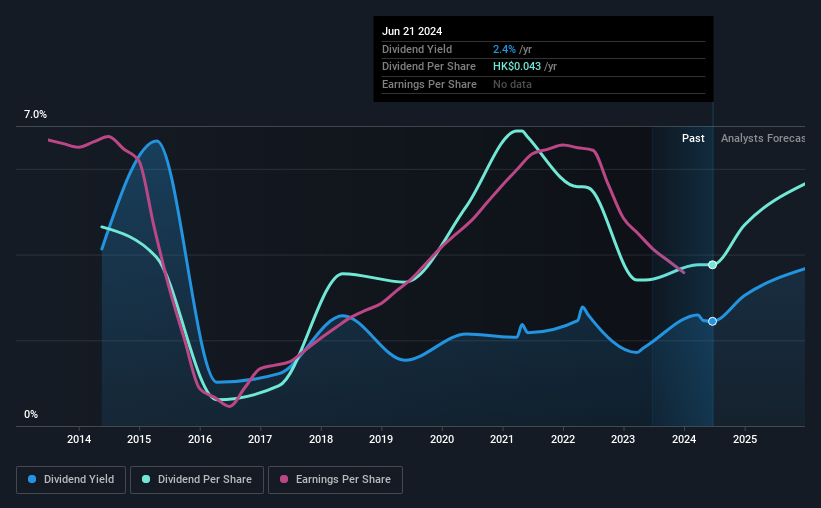Click the 2.4% dividend yield value in tooltip
This screenshot has height=508, width=821.
click(x=504, y=49)
